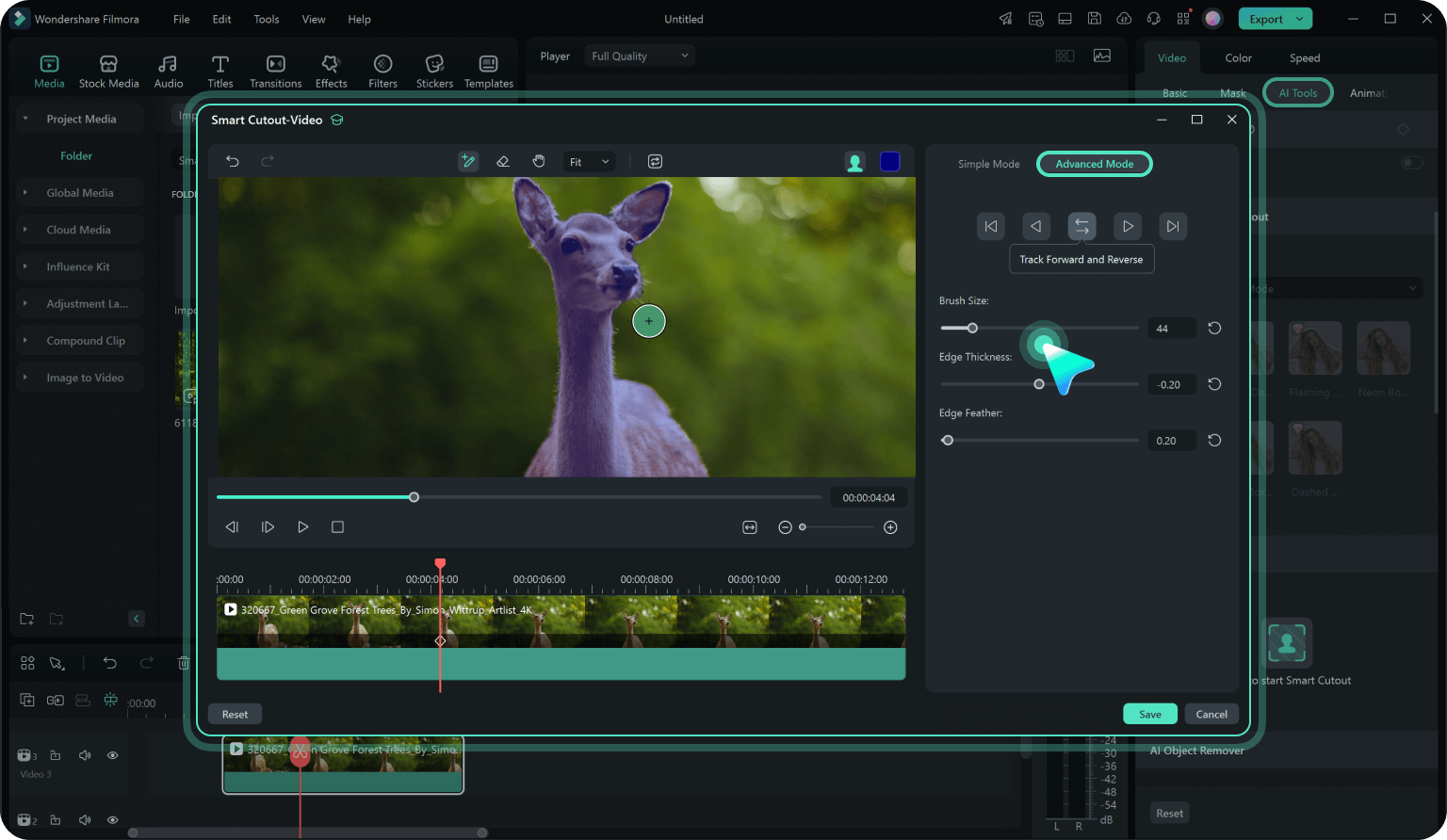This screenshot has width=1447, height=840.
Task: Switch to Simple Mode
Action: tap(988, 164)
